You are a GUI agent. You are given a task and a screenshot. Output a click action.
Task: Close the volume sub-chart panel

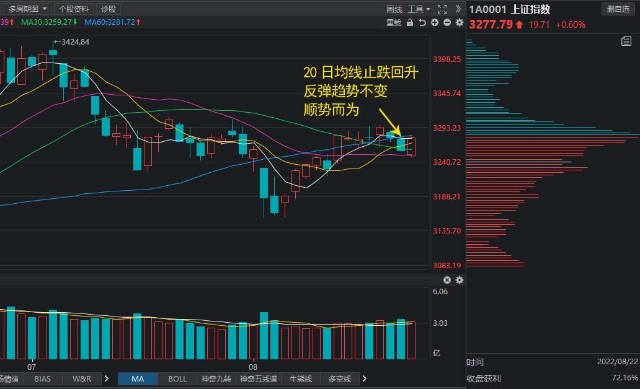point(447,280)
